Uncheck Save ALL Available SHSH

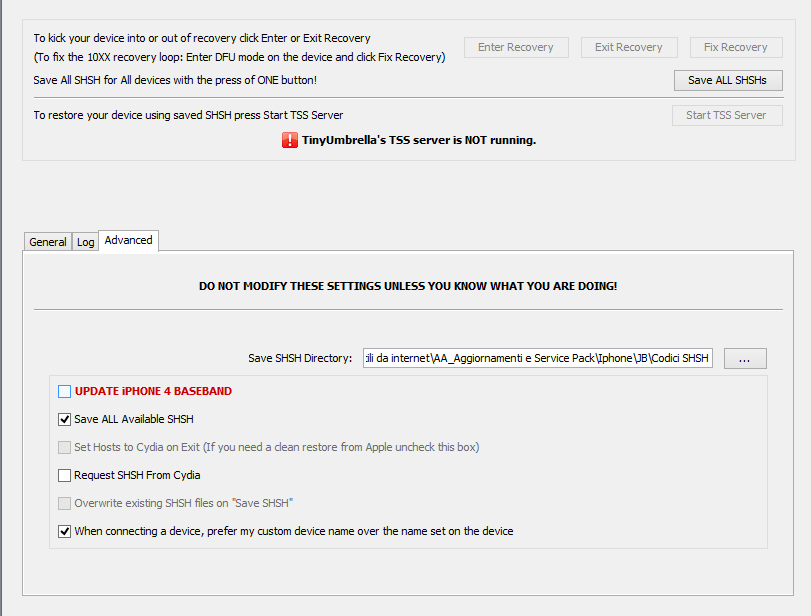[64, 419]
